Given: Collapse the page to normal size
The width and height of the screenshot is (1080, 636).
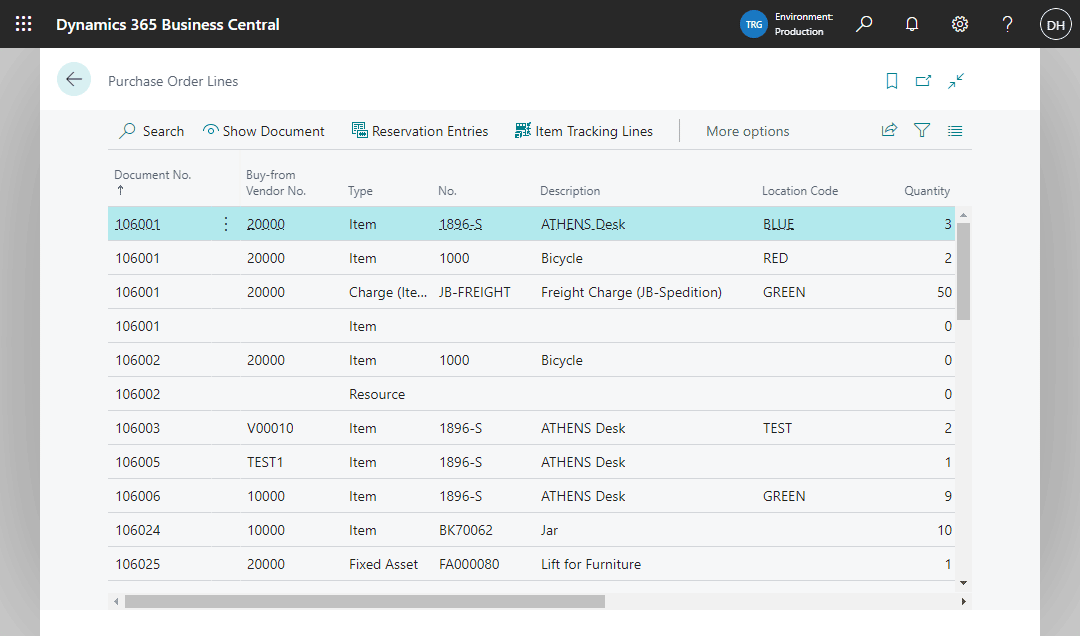Looking at the screenshot, I should 956,81.
